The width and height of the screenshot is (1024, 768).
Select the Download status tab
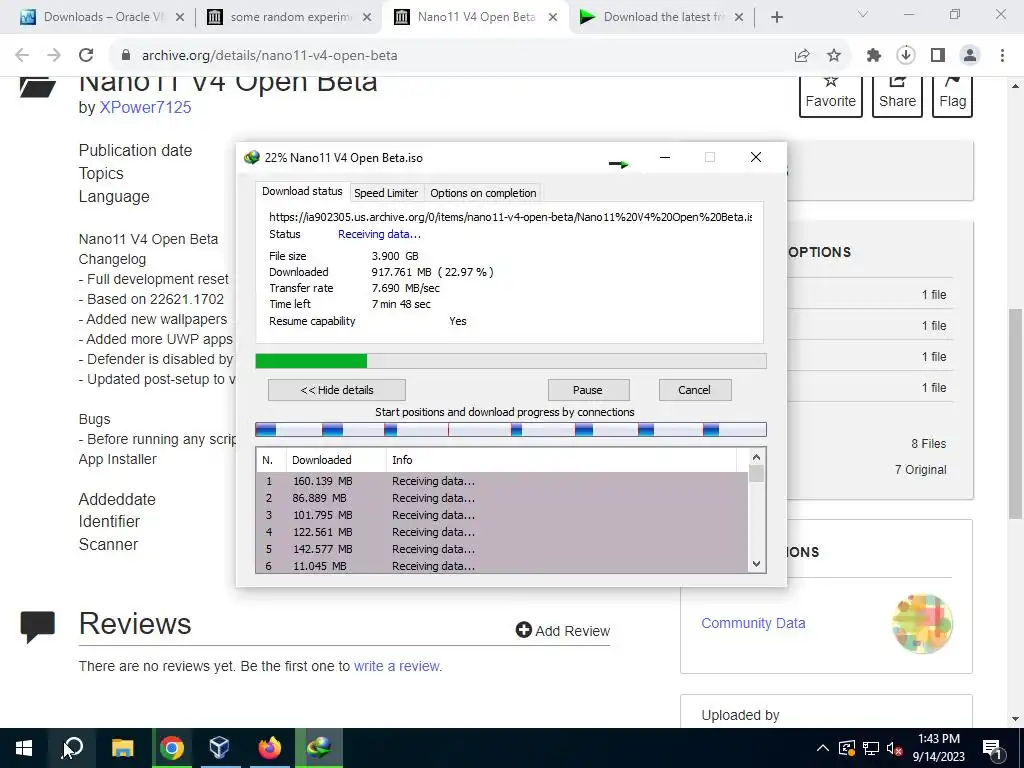coord(302,191)
